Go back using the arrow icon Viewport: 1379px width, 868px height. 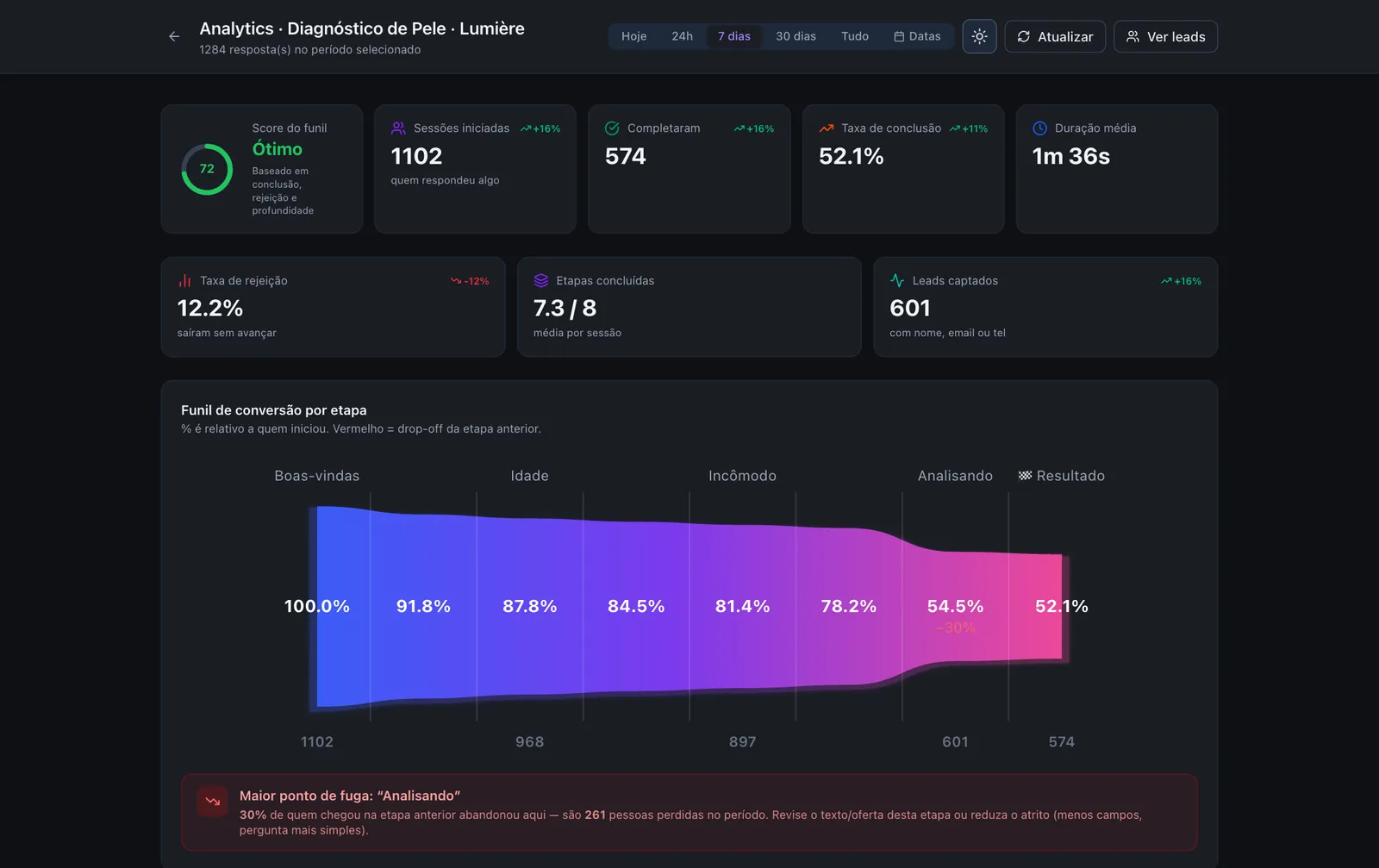click(174, 36)
